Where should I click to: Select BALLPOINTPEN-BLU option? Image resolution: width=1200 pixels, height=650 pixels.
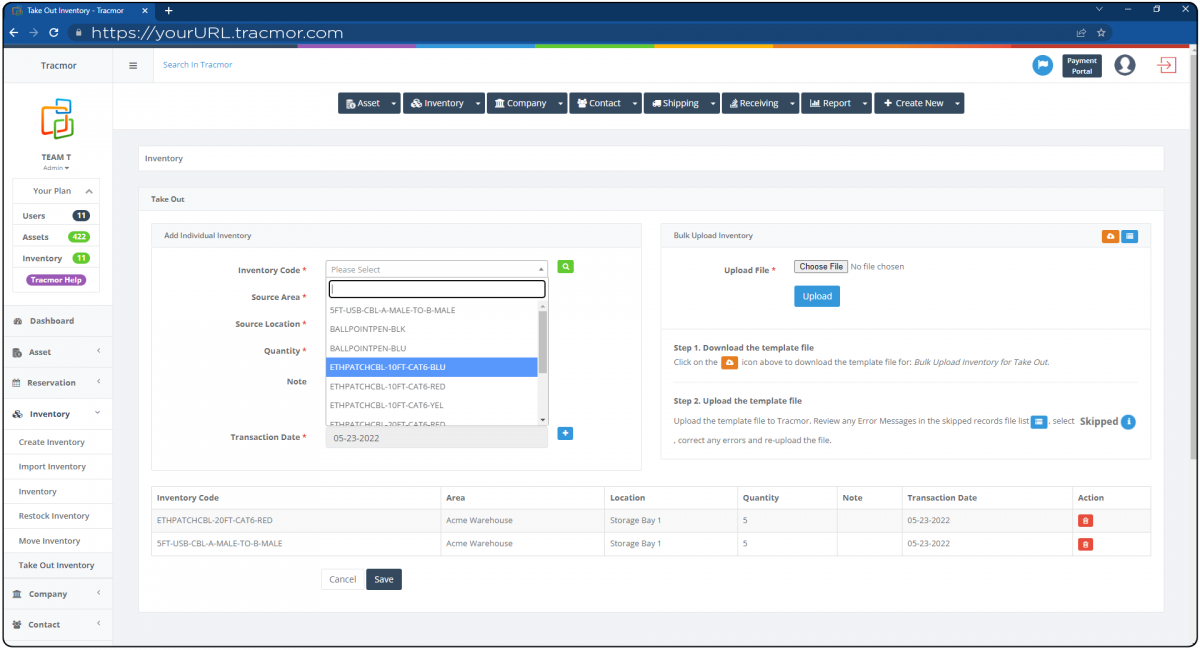pos(432,348)
